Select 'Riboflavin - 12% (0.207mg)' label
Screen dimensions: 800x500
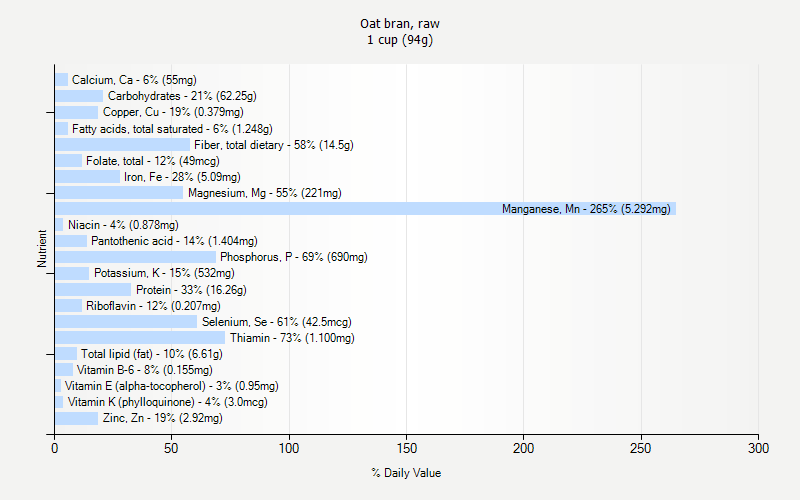(153, 306)
